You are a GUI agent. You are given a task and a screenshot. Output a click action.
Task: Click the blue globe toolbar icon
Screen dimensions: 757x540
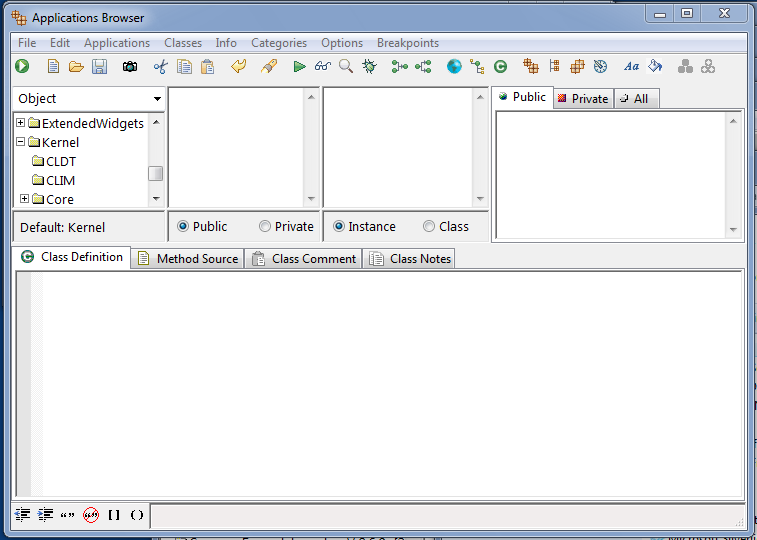[x=454, y=67]
